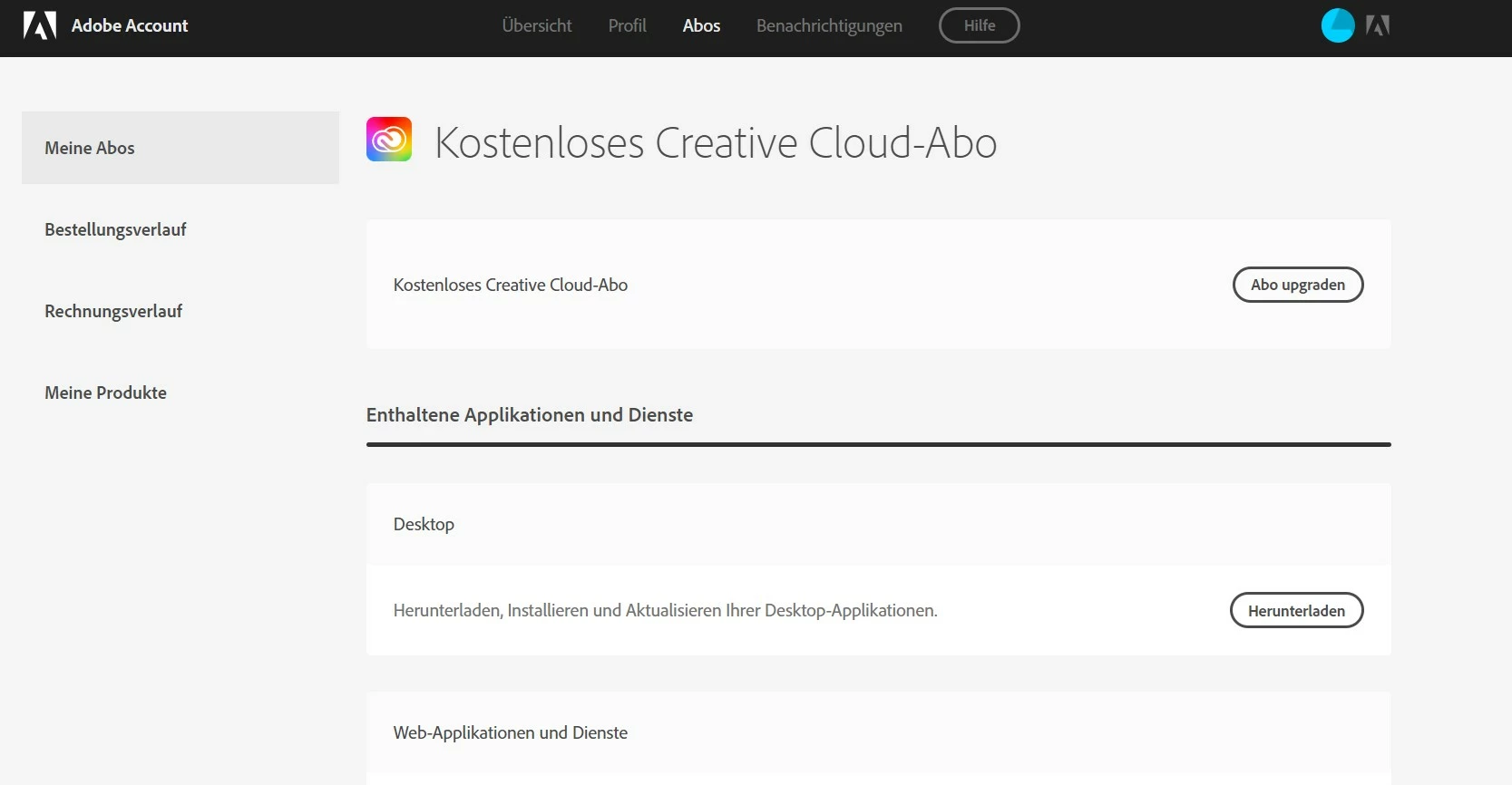
Task: Click the Web-Applikationen und Dienste section label
Action: tap(511, 732)
